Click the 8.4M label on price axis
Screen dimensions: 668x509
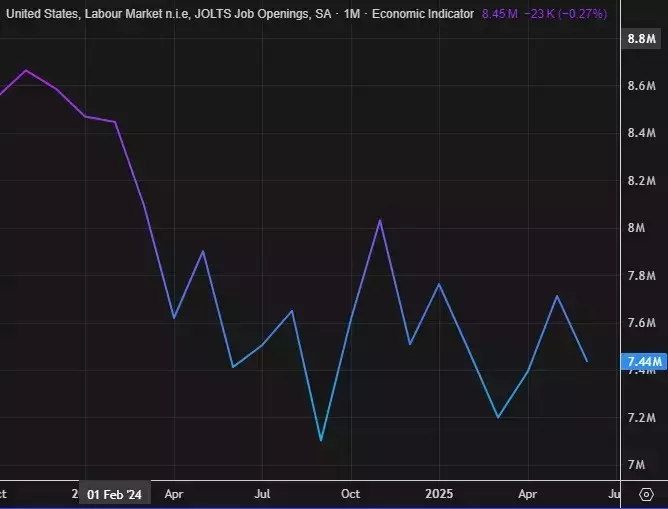640,133
